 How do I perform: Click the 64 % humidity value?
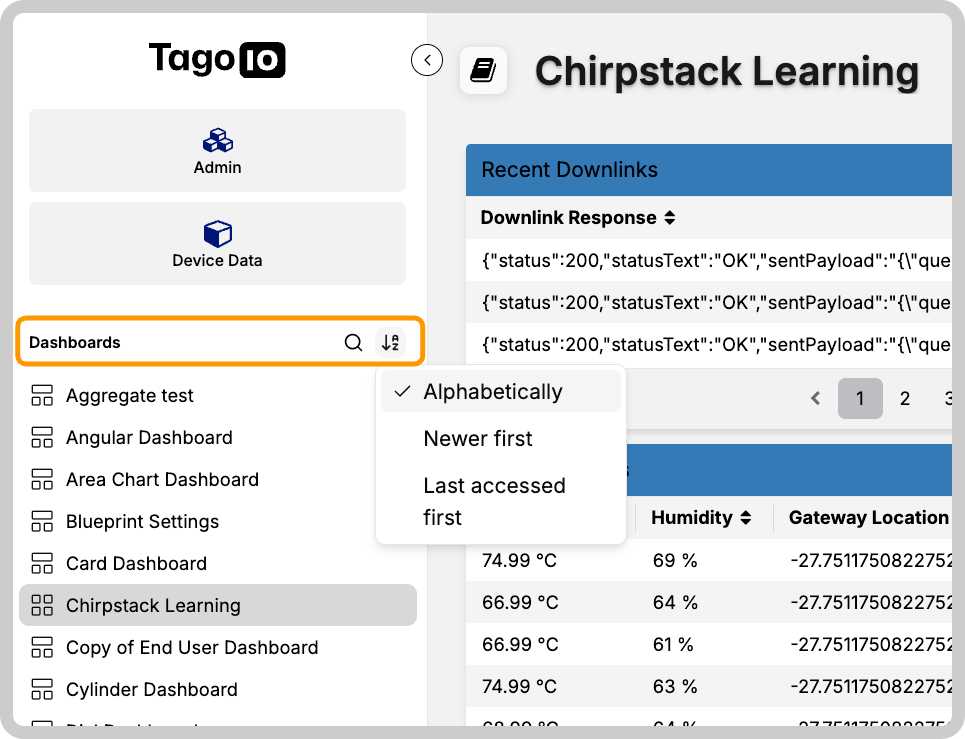click(x=675, y=602)
